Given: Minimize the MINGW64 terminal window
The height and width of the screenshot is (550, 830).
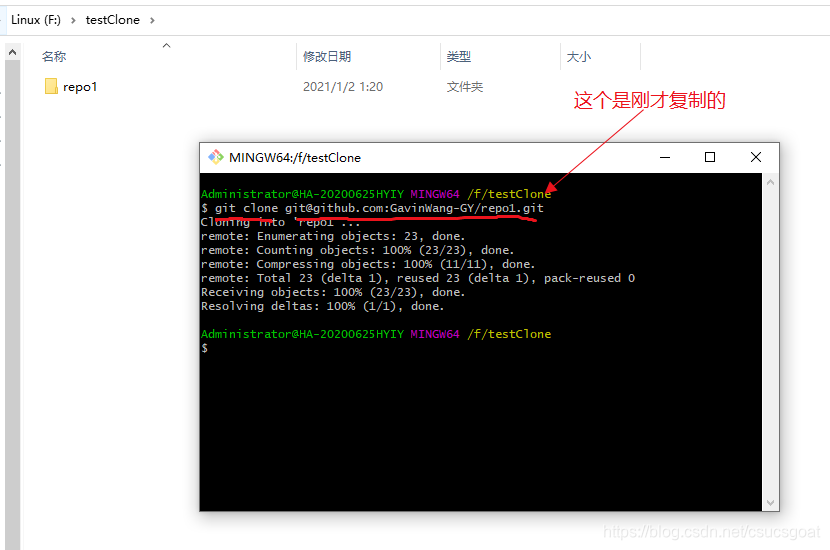Looking at the screenshot, I should tap(665, 157).
